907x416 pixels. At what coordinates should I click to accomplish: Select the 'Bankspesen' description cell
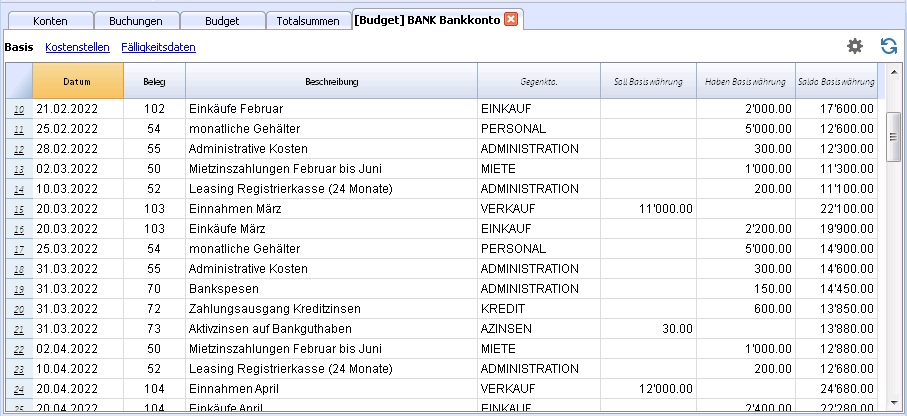[331, 289]
